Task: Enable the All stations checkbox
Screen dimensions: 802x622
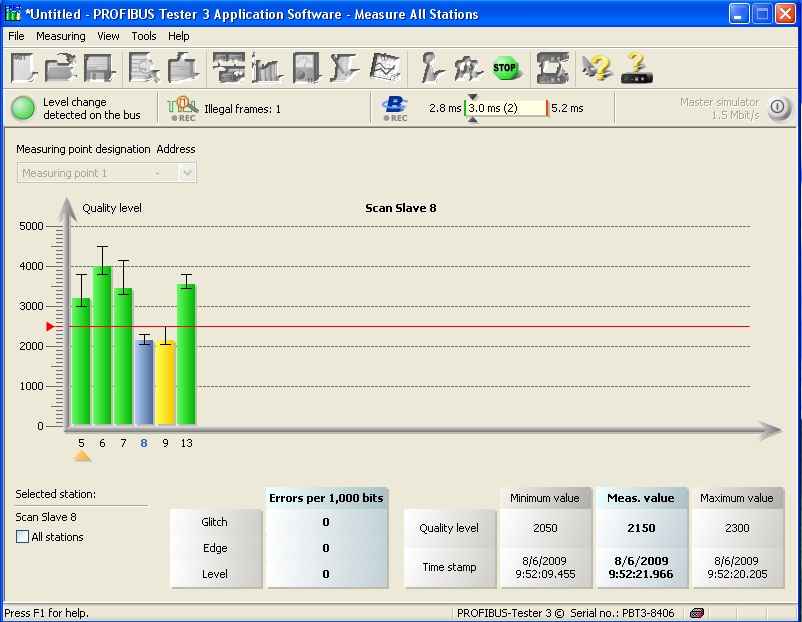Action: (x=23, y=537)
